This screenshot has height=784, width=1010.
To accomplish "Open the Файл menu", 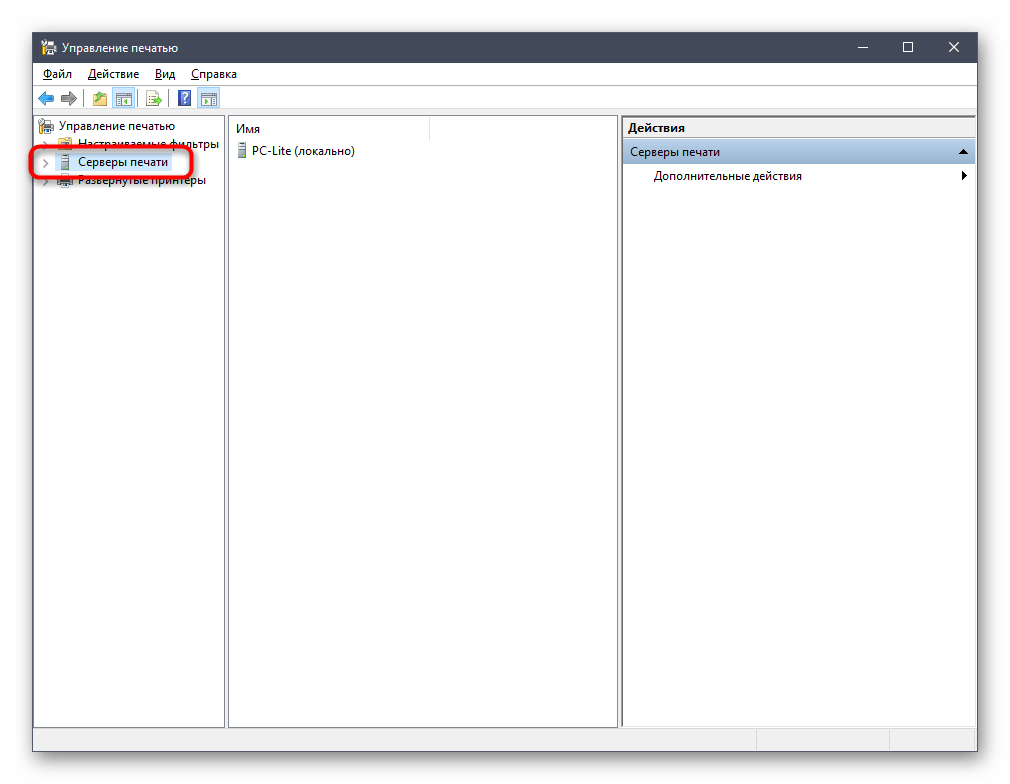I will (x=57, y=74).
